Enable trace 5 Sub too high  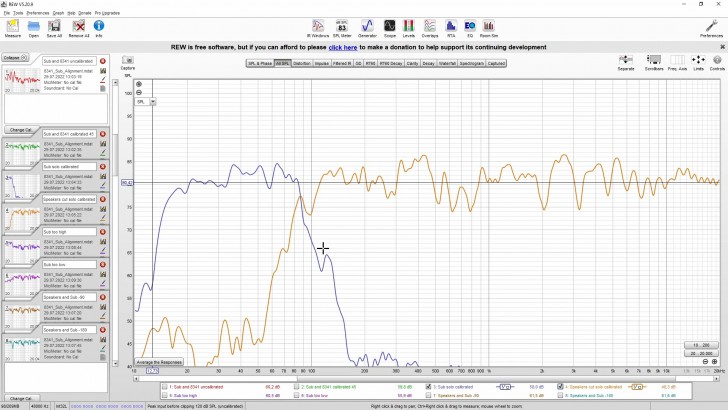pos(165,396)
